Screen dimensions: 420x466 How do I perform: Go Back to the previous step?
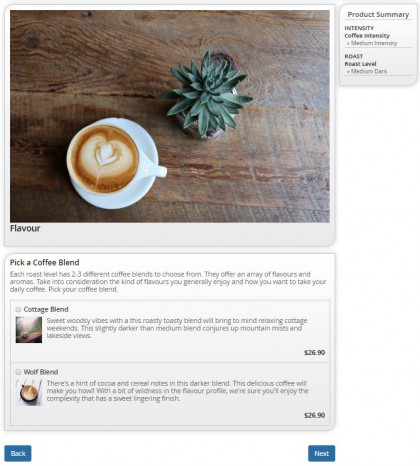18,453
